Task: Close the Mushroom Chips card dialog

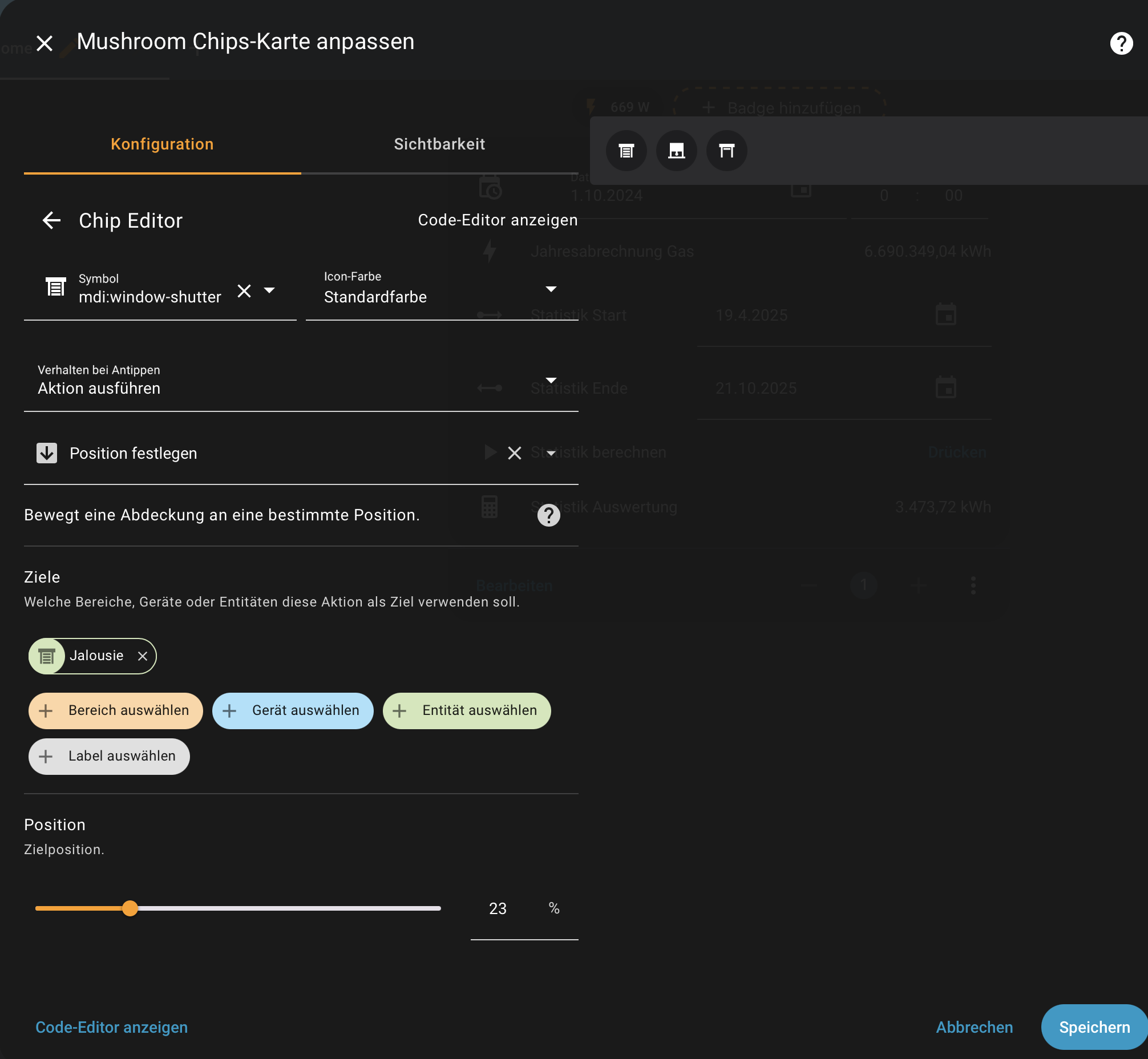Action: (x=44, y=43)
